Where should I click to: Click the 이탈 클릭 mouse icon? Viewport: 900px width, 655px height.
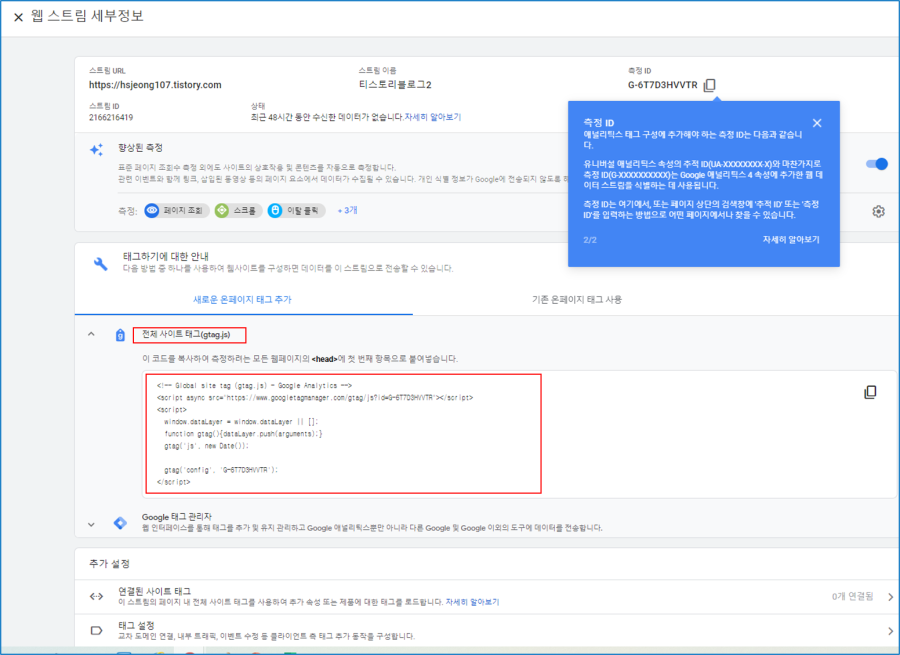(x=275, y=211)
